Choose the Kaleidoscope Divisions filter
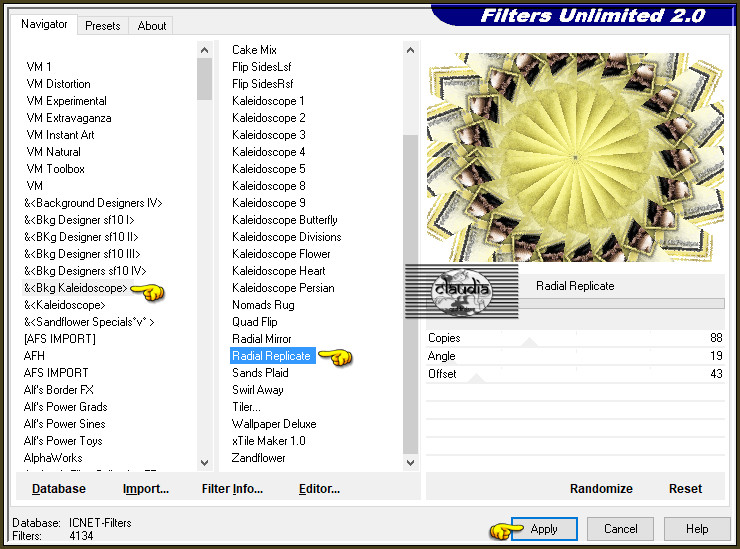Image resolution: width=740 pixels, height=549 pixels. pos(286,237)
